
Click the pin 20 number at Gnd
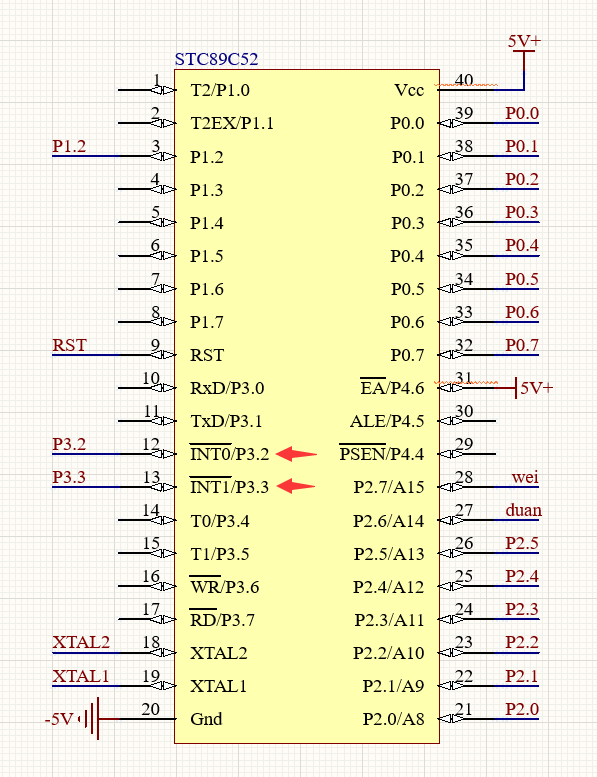point(151,709)
